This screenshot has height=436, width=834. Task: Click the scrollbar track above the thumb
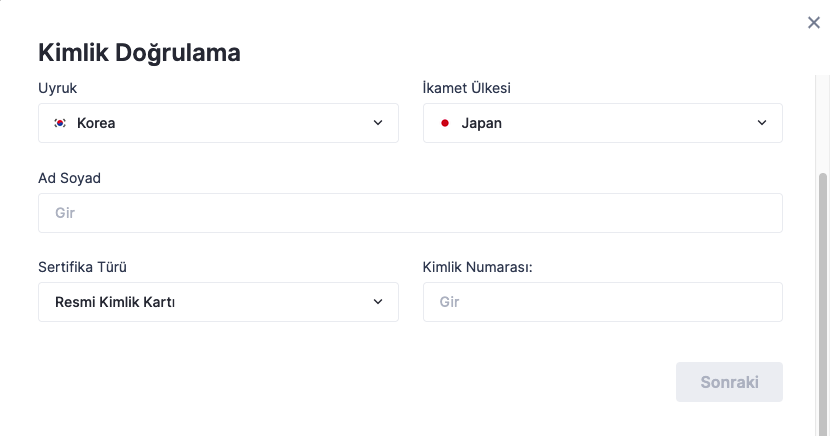click(823, 120)
